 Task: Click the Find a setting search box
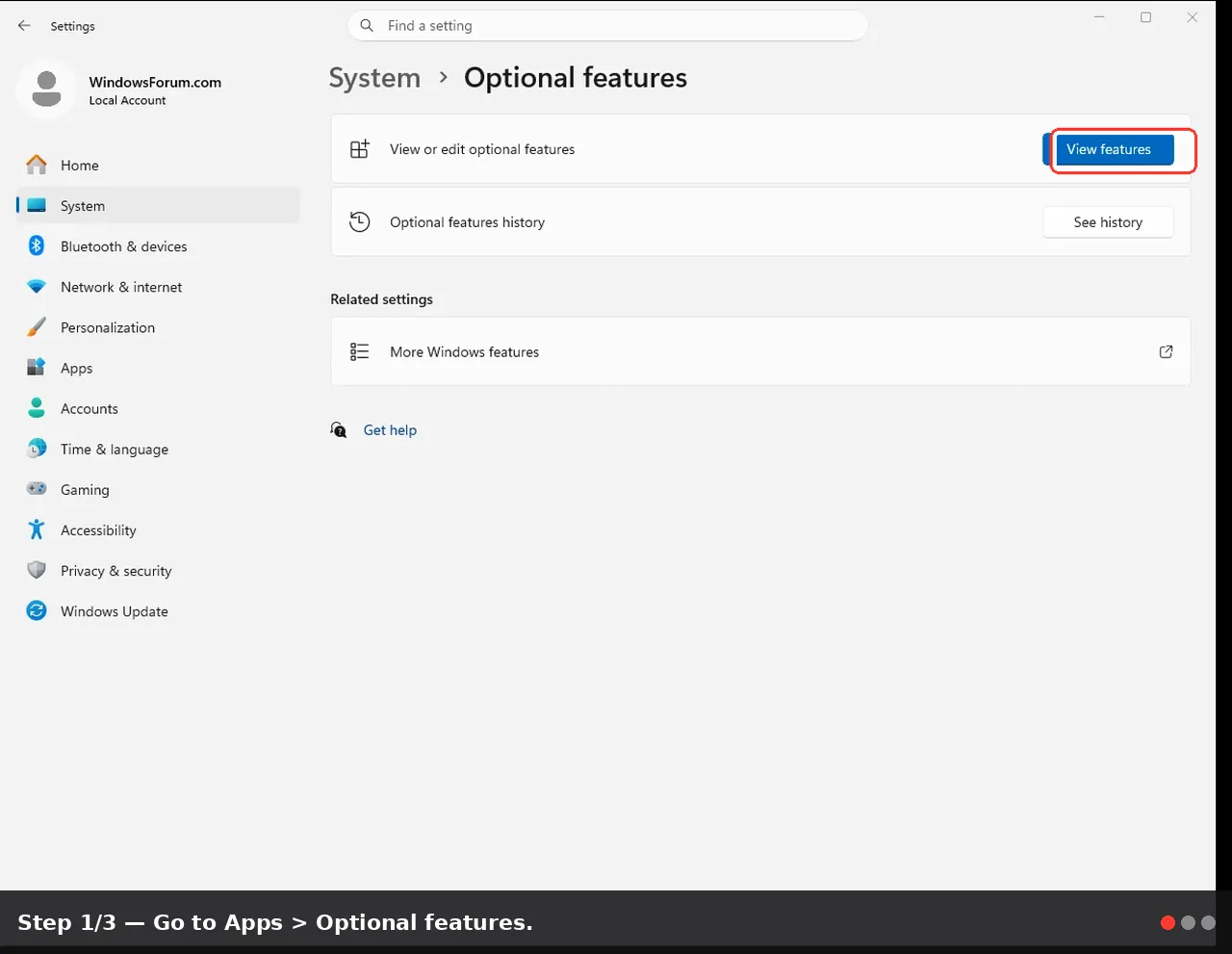(x=607, y=26)
